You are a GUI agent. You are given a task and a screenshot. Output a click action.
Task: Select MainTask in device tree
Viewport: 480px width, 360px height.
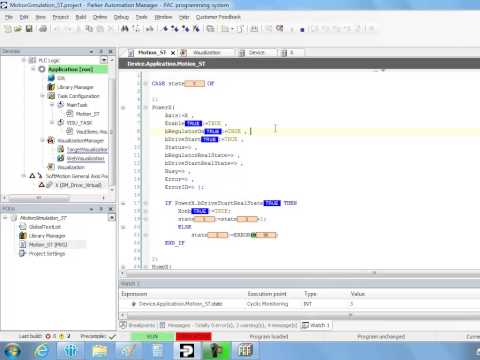[x=77, y=105]
